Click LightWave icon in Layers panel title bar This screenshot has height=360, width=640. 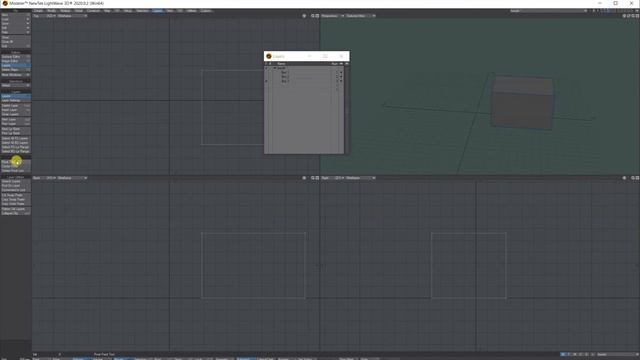click(269, 56)
